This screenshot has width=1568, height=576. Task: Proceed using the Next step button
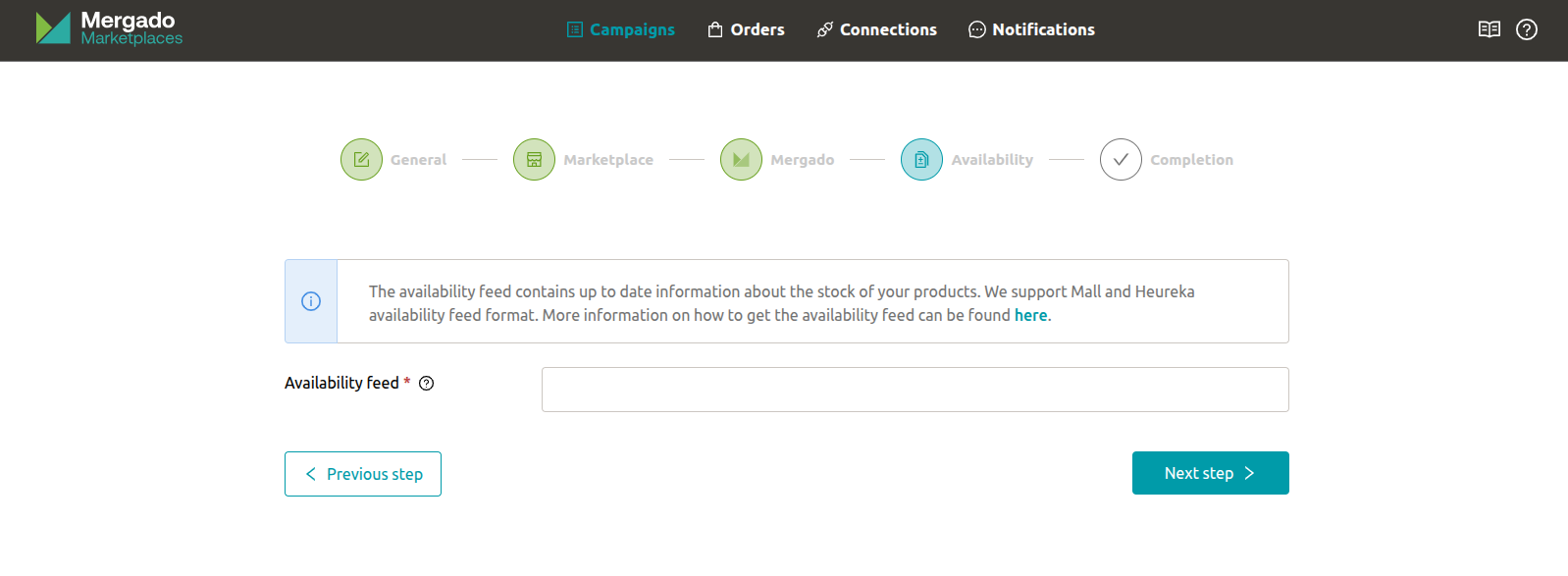[x=1210, y=473]
